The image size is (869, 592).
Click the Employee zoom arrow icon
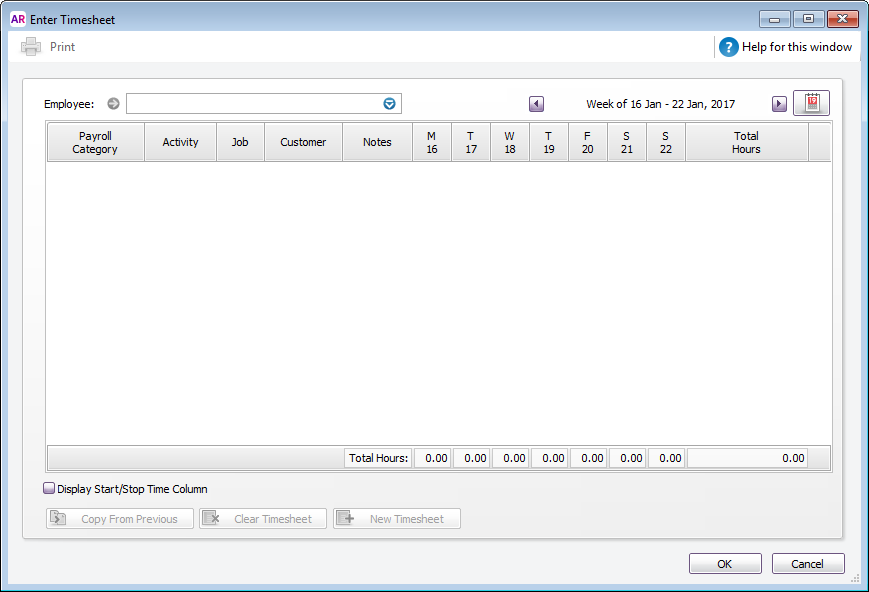tap(113, 104)
